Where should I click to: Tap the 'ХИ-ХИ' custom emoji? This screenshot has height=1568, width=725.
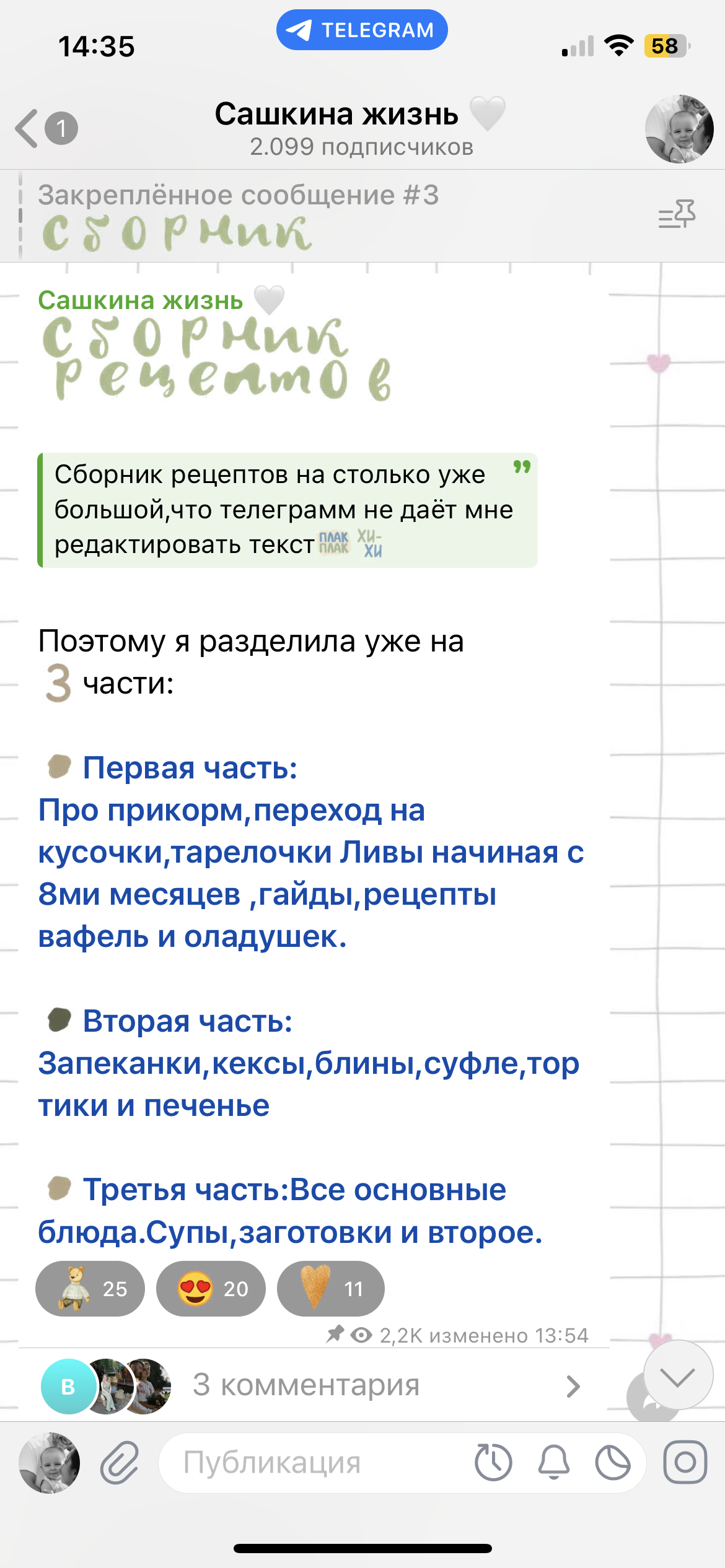370,543
